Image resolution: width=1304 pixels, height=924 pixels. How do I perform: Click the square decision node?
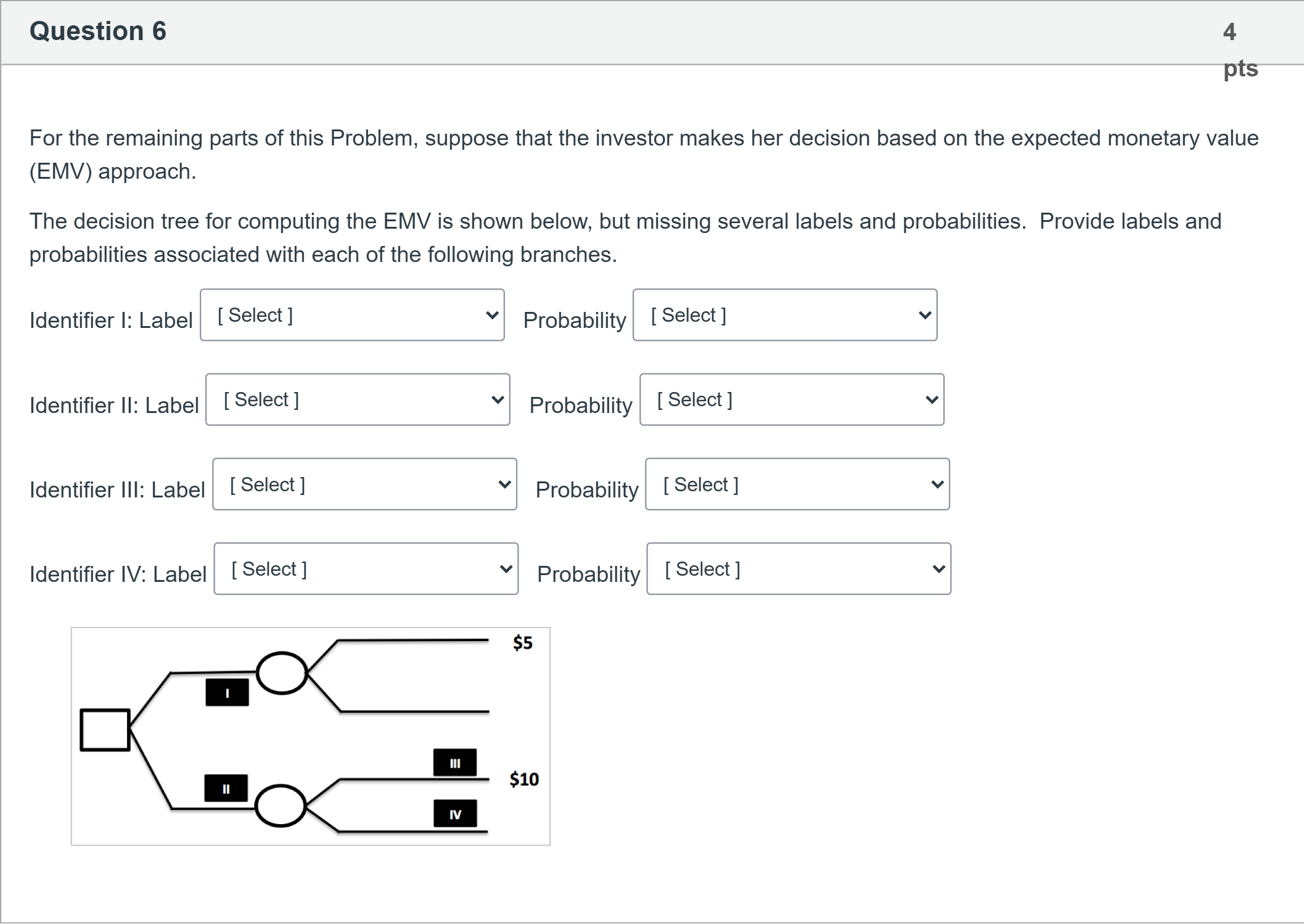point(105,730)
